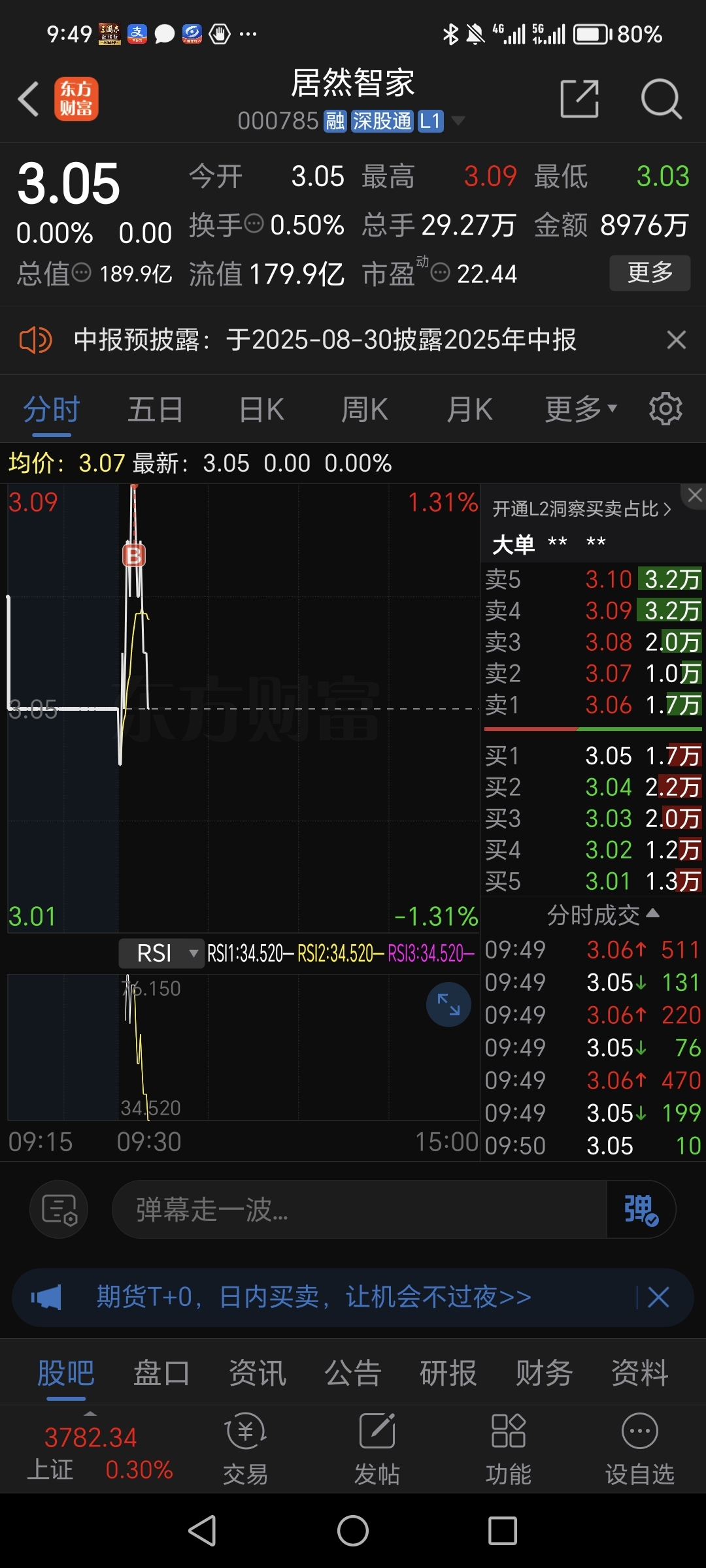Expand the chart to fullscreen icon

(x=448, y=1004)
